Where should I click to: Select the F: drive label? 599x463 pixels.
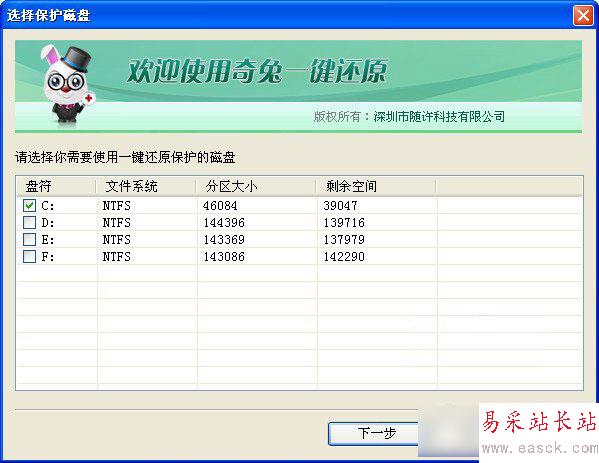point(48,257)
